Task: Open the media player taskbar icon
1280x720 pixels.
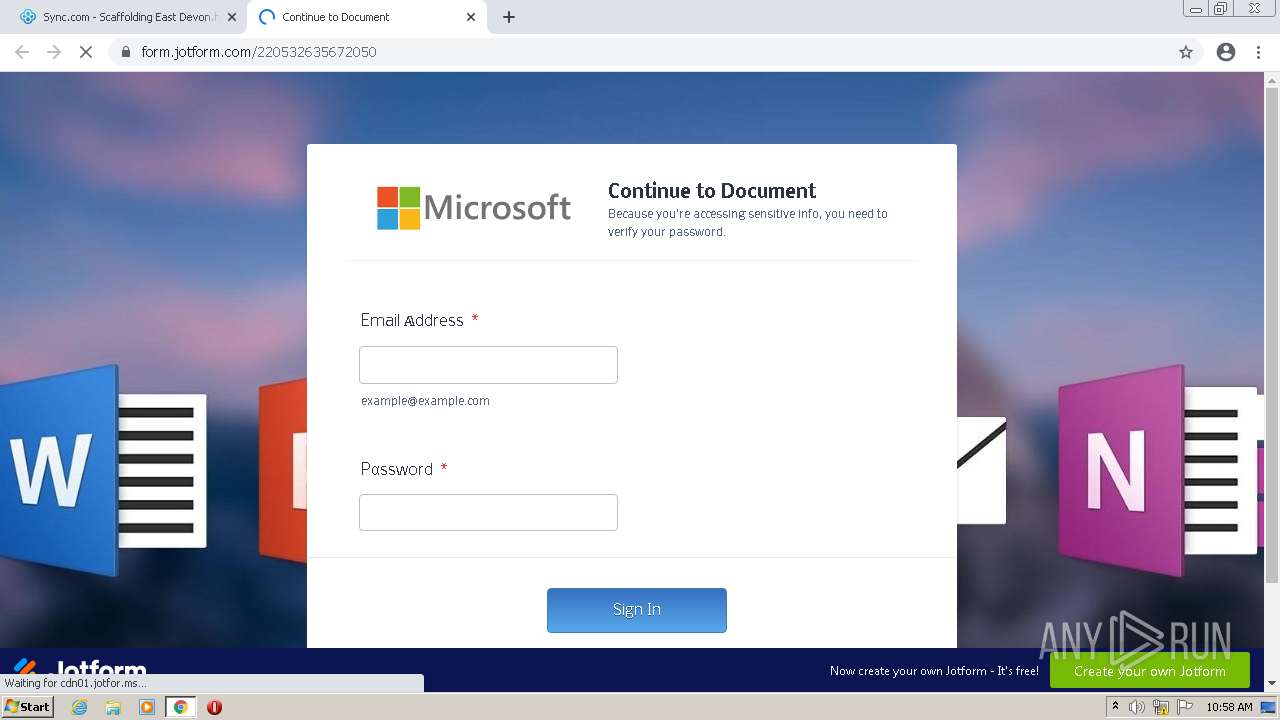Action: coord(147,707)
